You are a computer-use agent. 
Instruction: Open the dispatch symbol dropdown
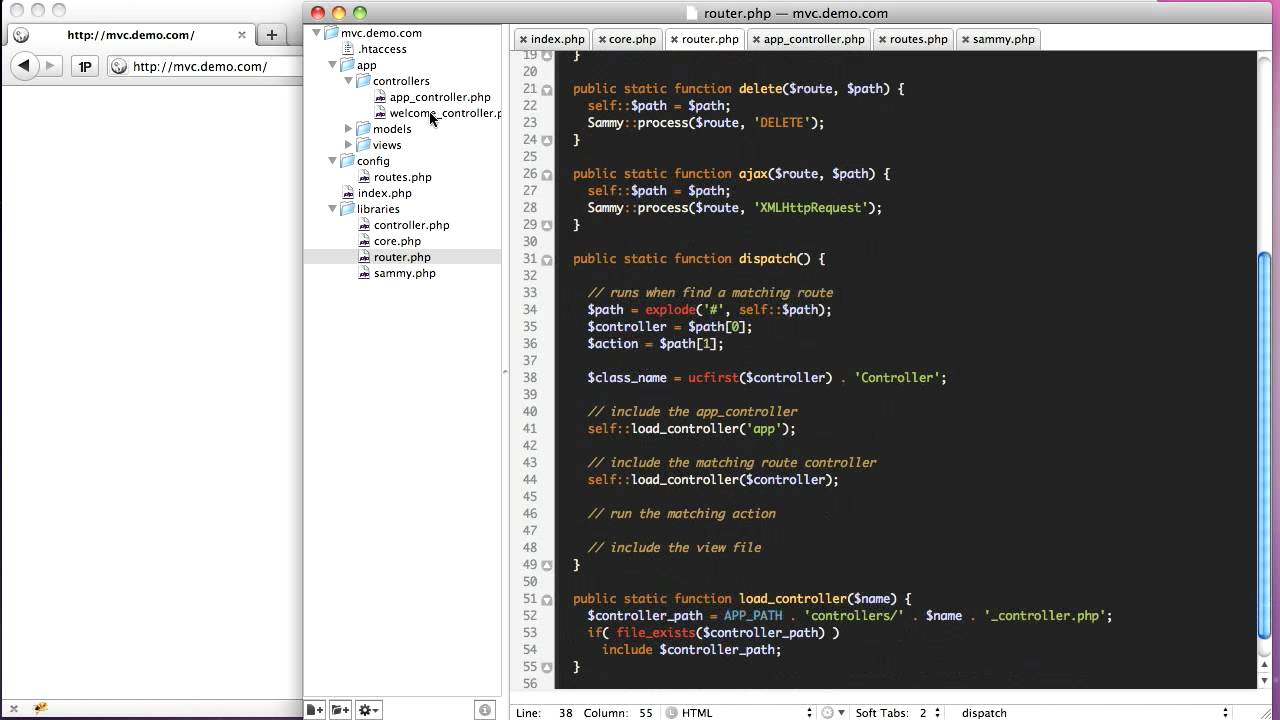[1093, 713]
